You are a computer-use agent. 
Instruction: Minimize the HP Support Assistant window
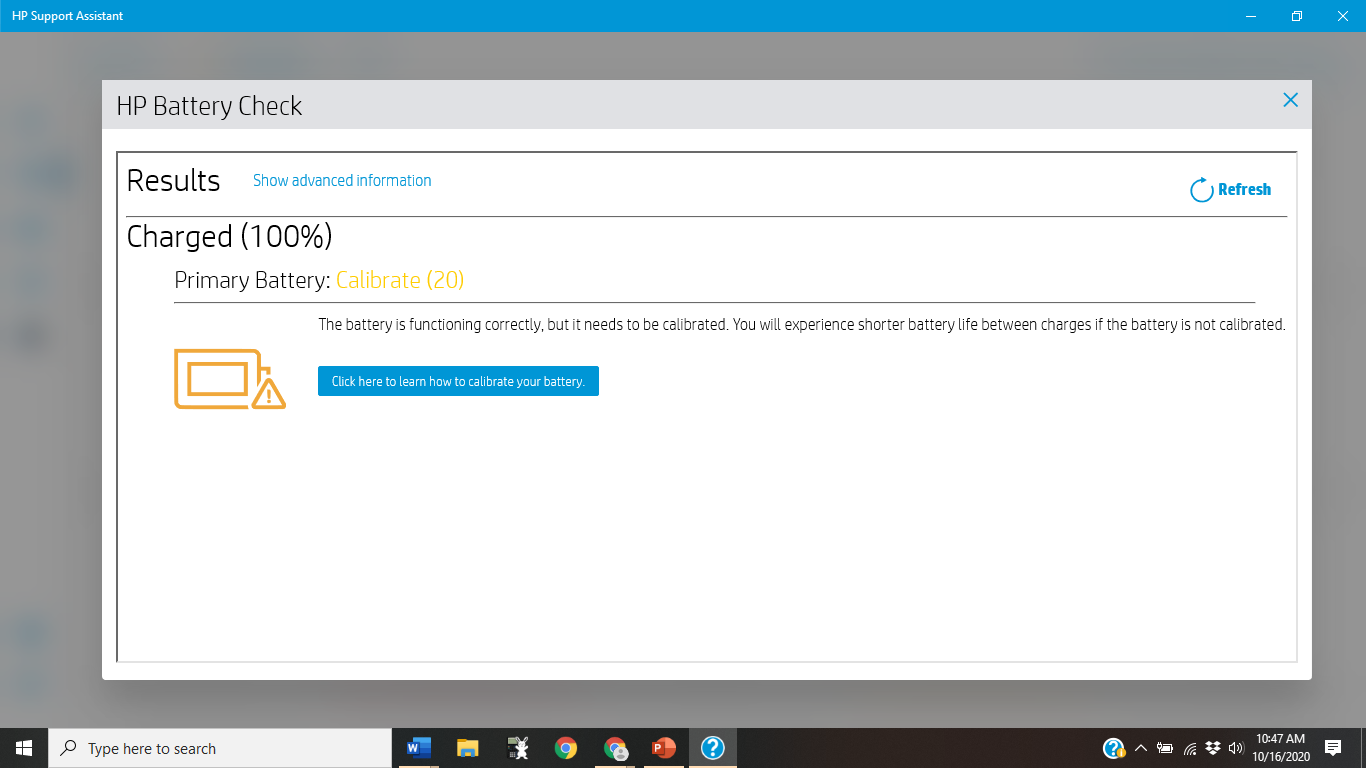[x=1251, y=16]
